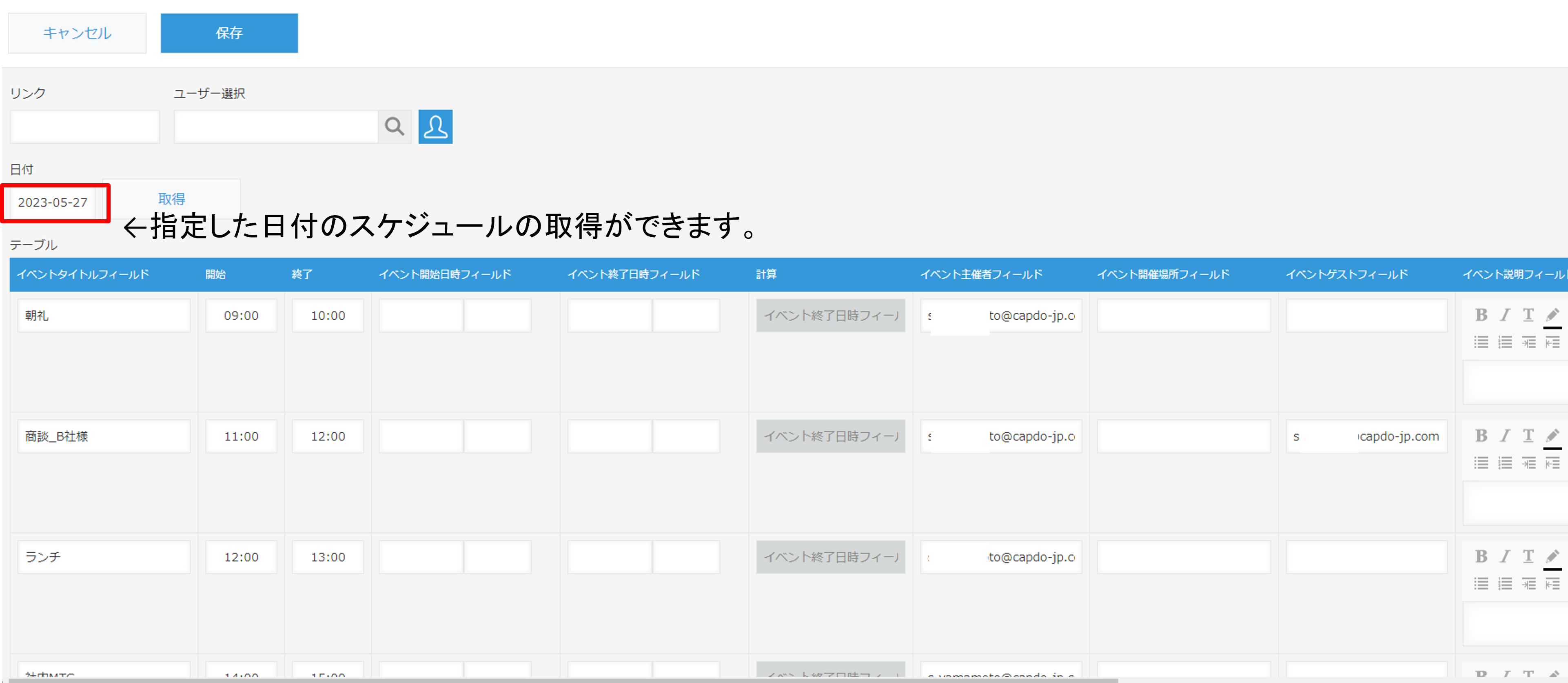Click 朝礼 row event end date field
Screen dimensions: 1568x683
[x=610, y=316]
